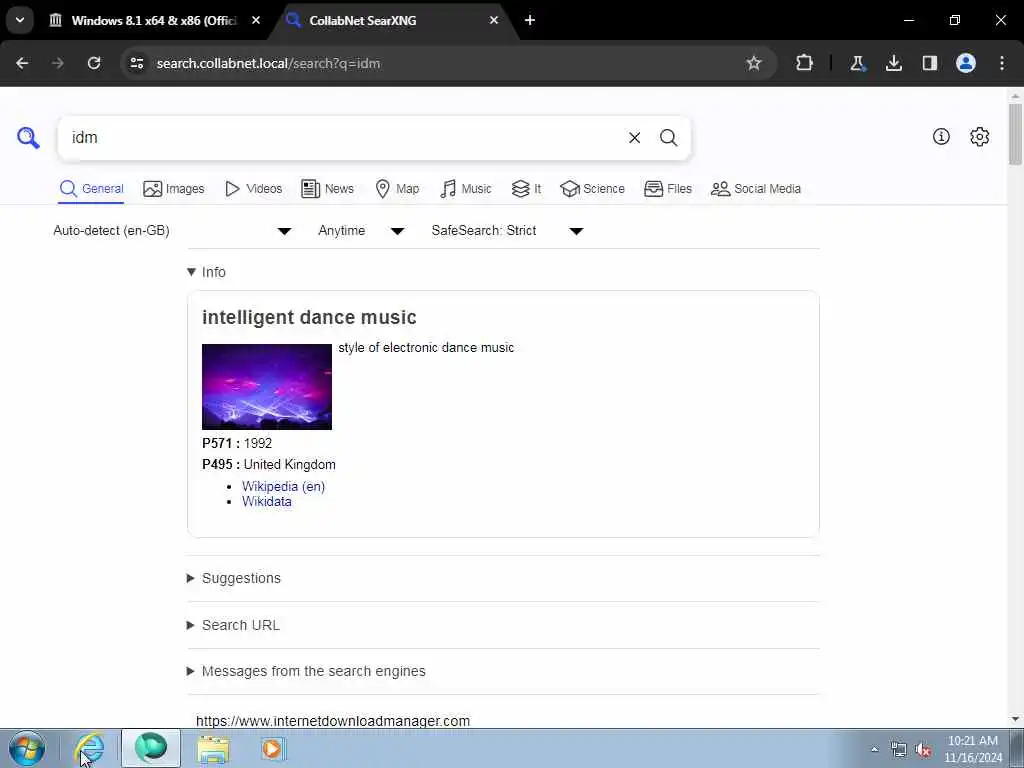Switch to the Images category
The image size is (1024, 768).
[x=174, y=189]
